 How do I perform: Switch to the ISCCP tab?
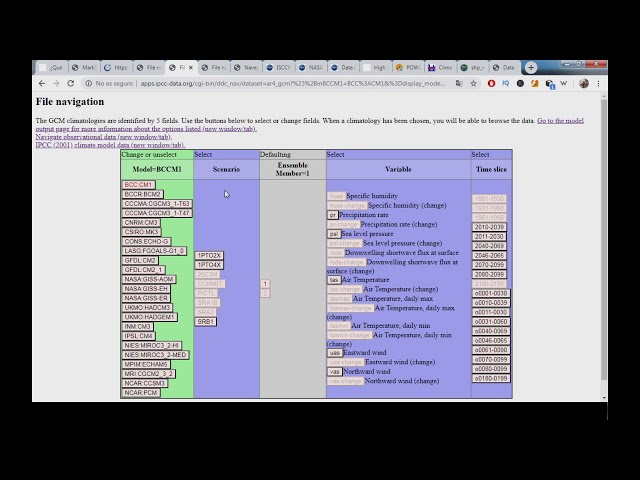point(279,68)
